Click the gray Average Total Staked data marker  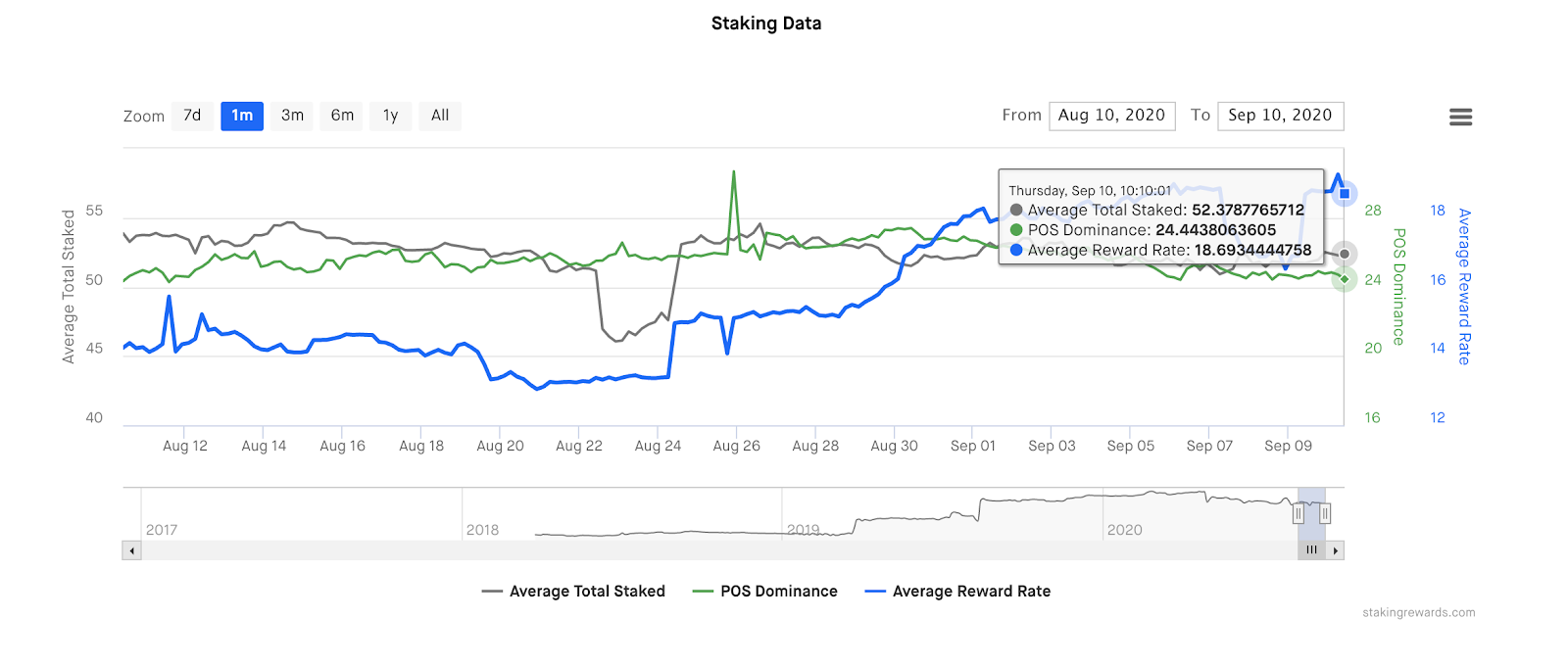[x=1345, y=254]
